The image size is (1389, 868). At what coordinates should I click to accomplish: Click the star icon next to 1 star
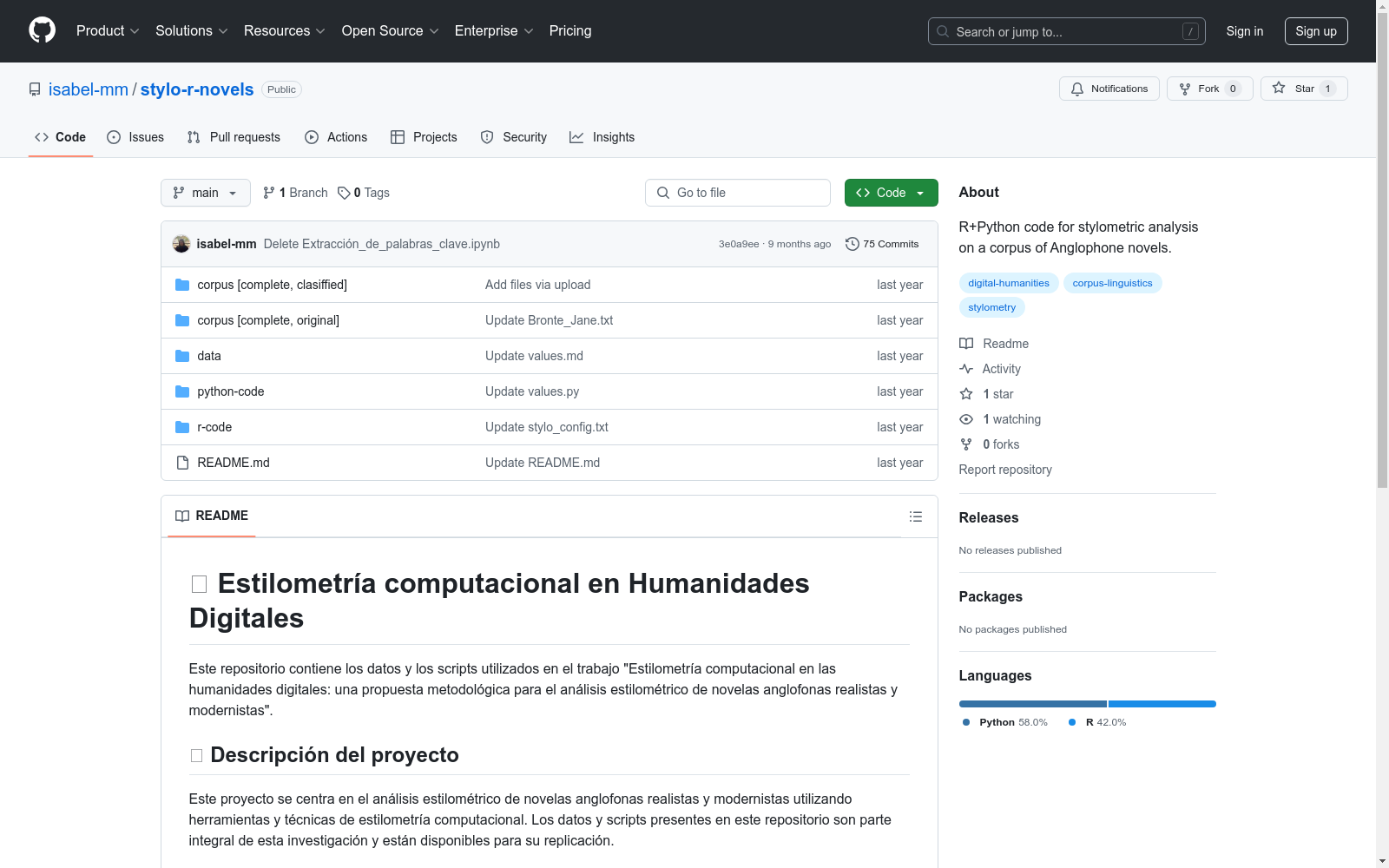pos(966,394)
